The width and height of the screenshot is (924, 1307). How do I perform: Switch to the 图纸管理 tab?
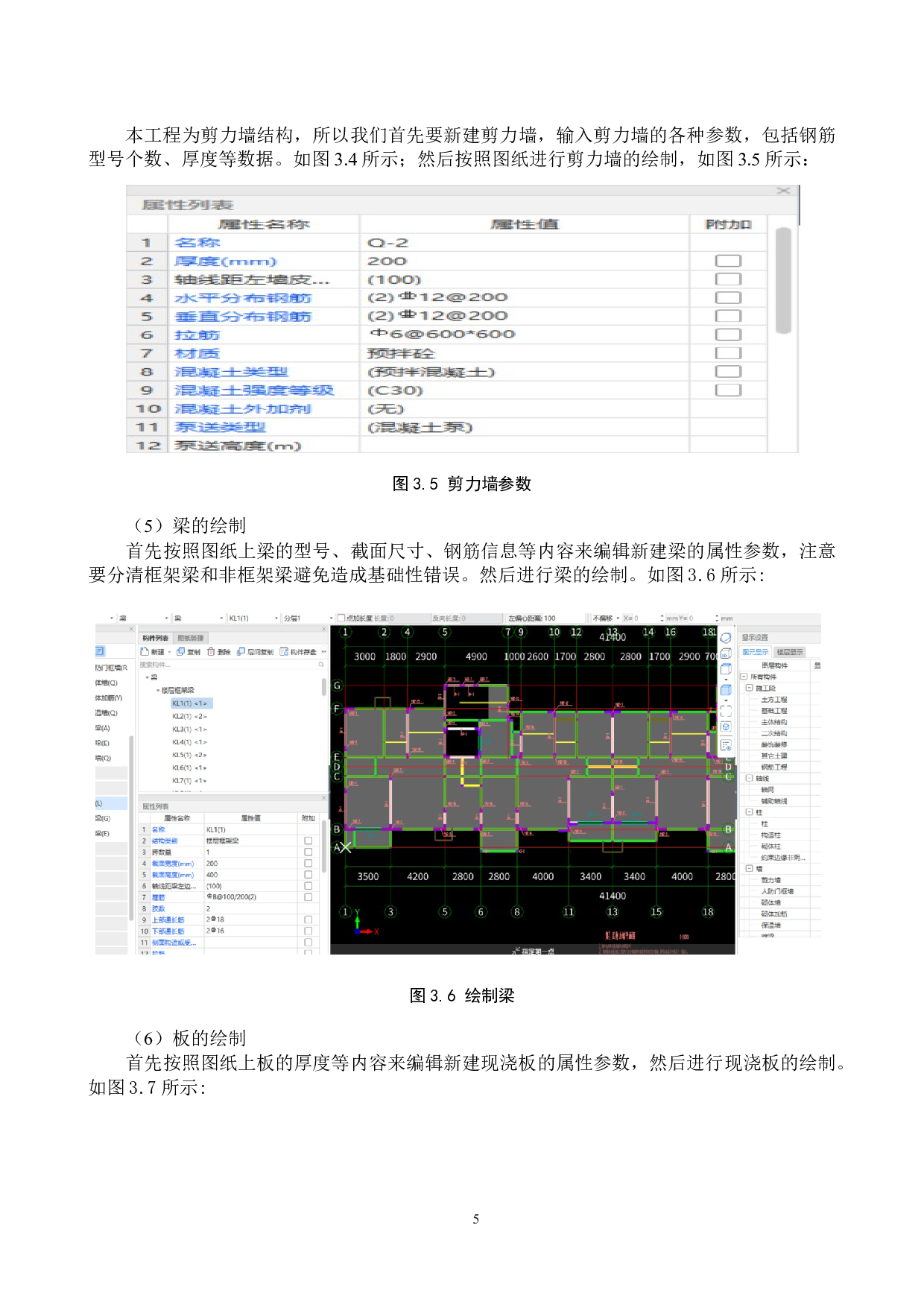click(190, 638)
